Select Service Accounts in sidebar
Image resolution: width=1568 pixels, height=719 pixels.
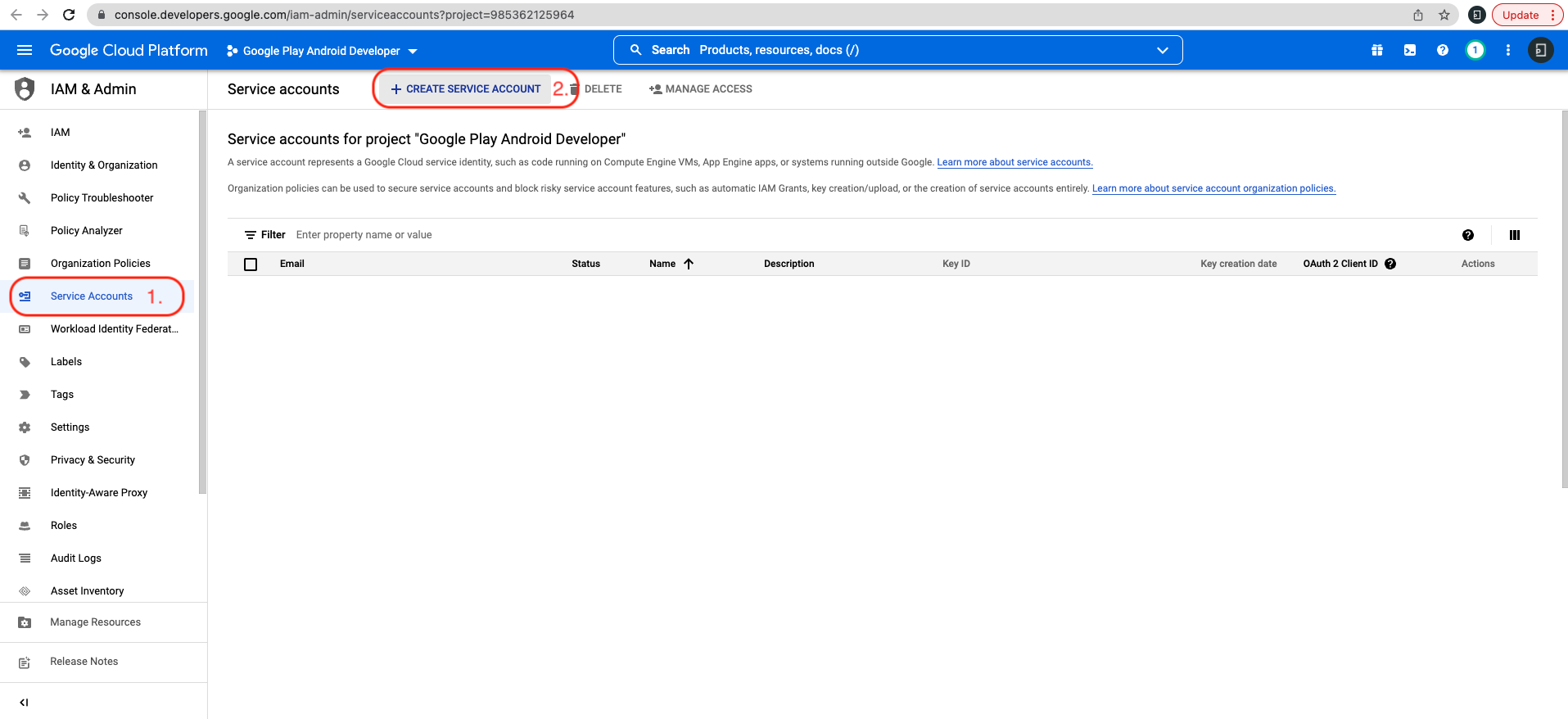(91, 296)
